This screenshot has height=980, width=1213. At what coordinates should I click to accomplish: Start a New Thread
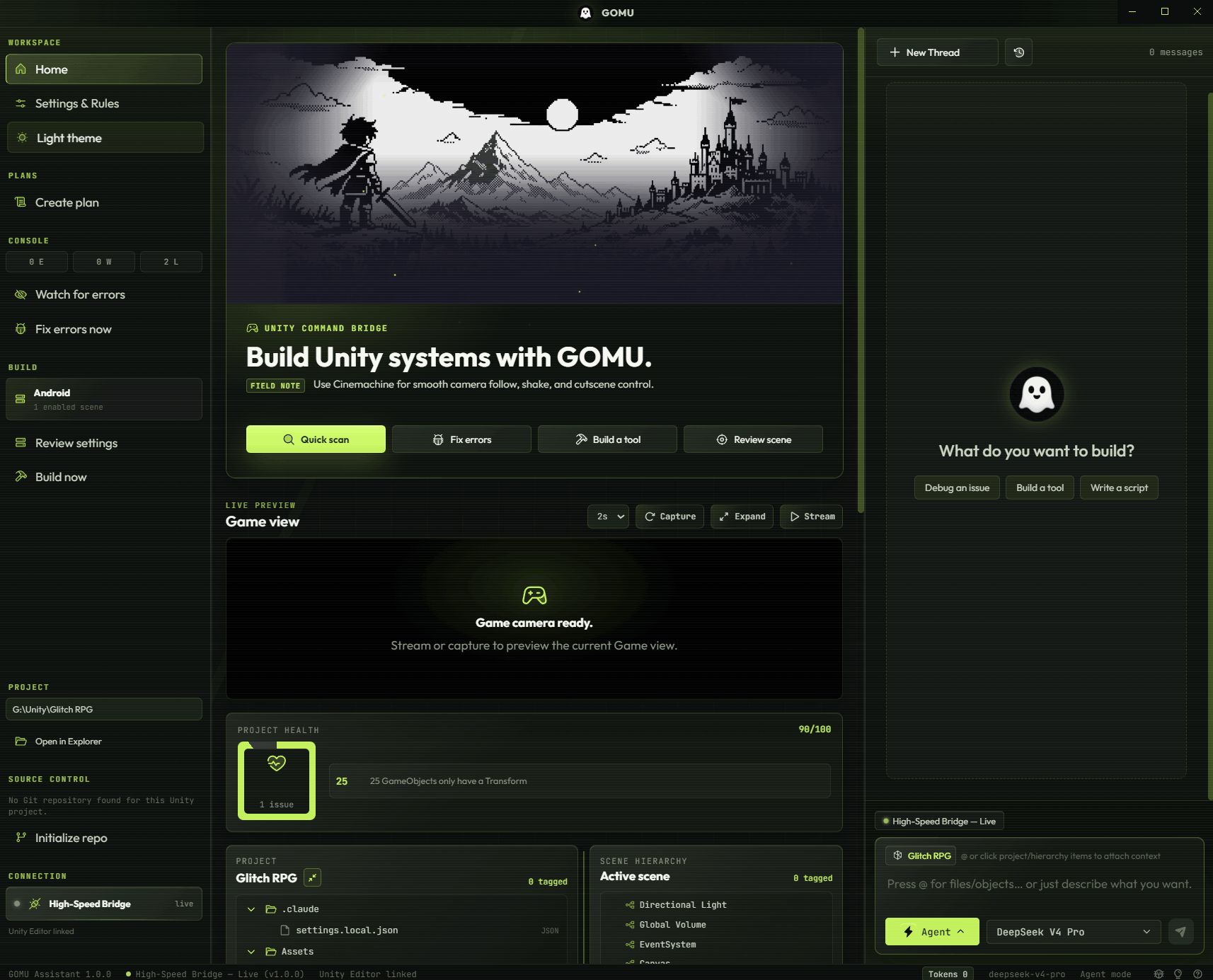click(937, 52)
